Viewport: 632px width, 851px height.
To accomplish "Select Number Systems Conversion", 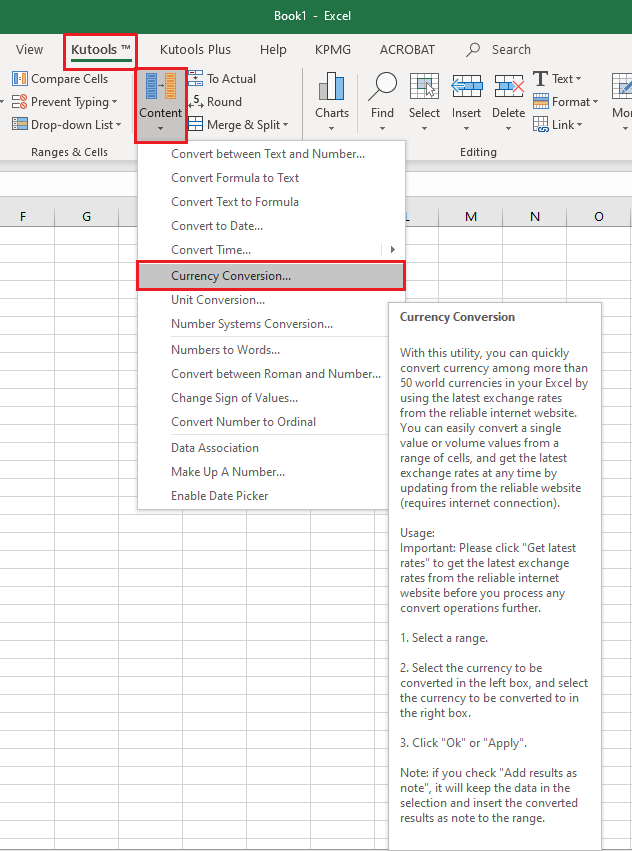I will 263,323.
